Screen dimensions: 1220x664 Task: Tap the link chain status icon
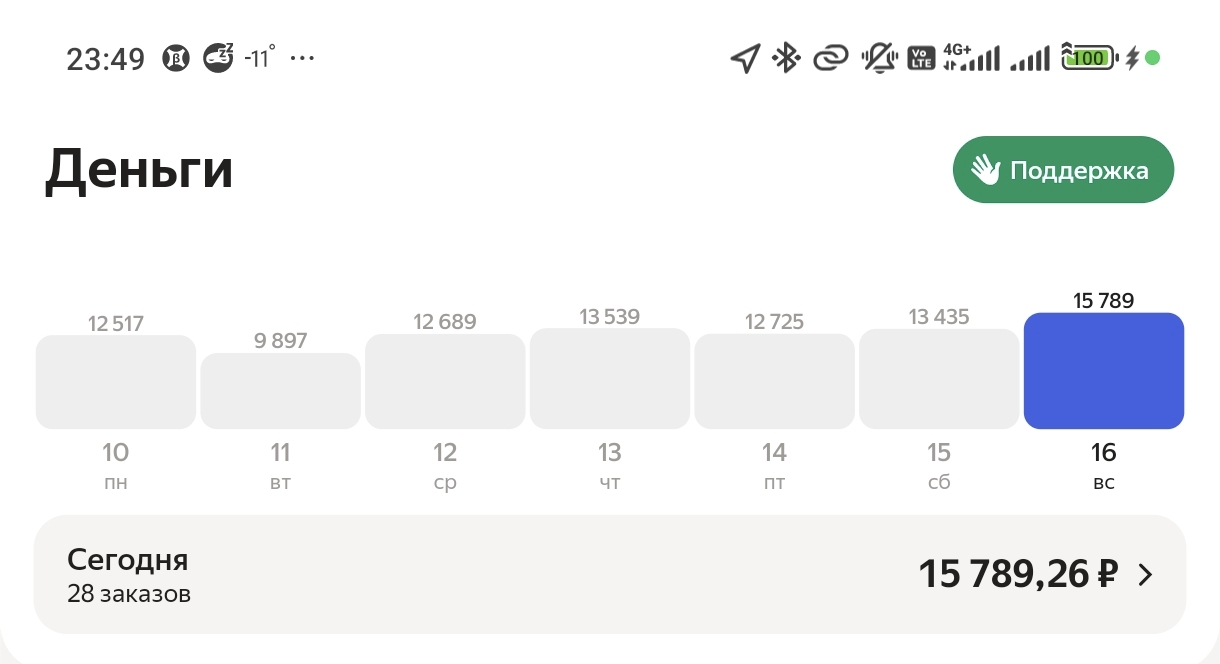(x=830, y=58)
